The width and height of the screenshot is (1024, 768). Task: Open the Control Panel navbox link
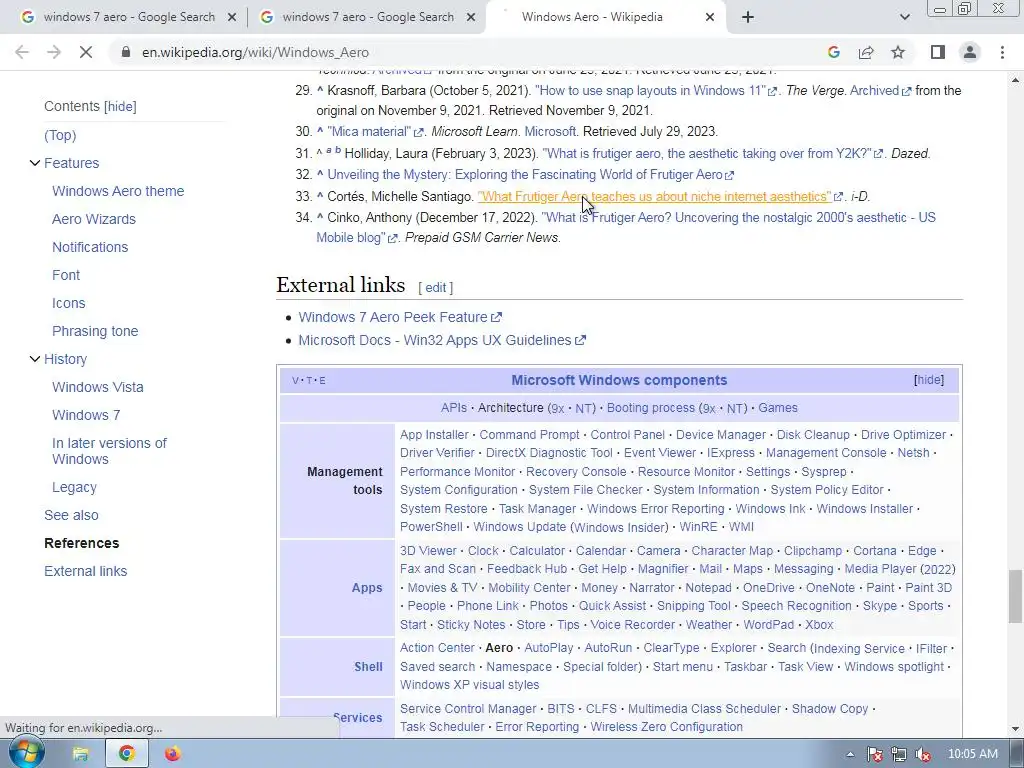click(x=628, y=435)
